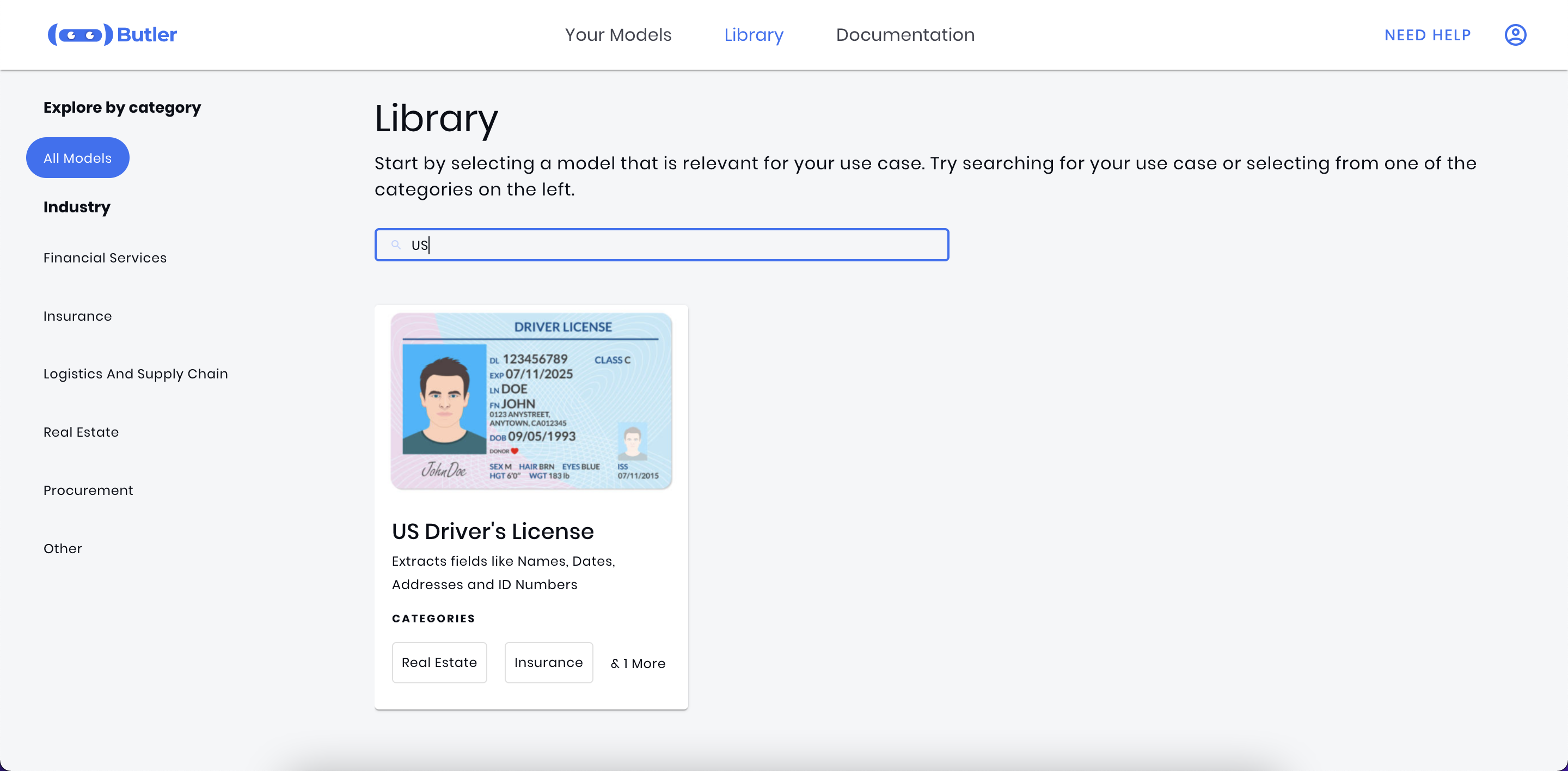Filter by Insurance industry in sidebar
The height and width of the screenshot is (771, 1568).
click(77, 316)
